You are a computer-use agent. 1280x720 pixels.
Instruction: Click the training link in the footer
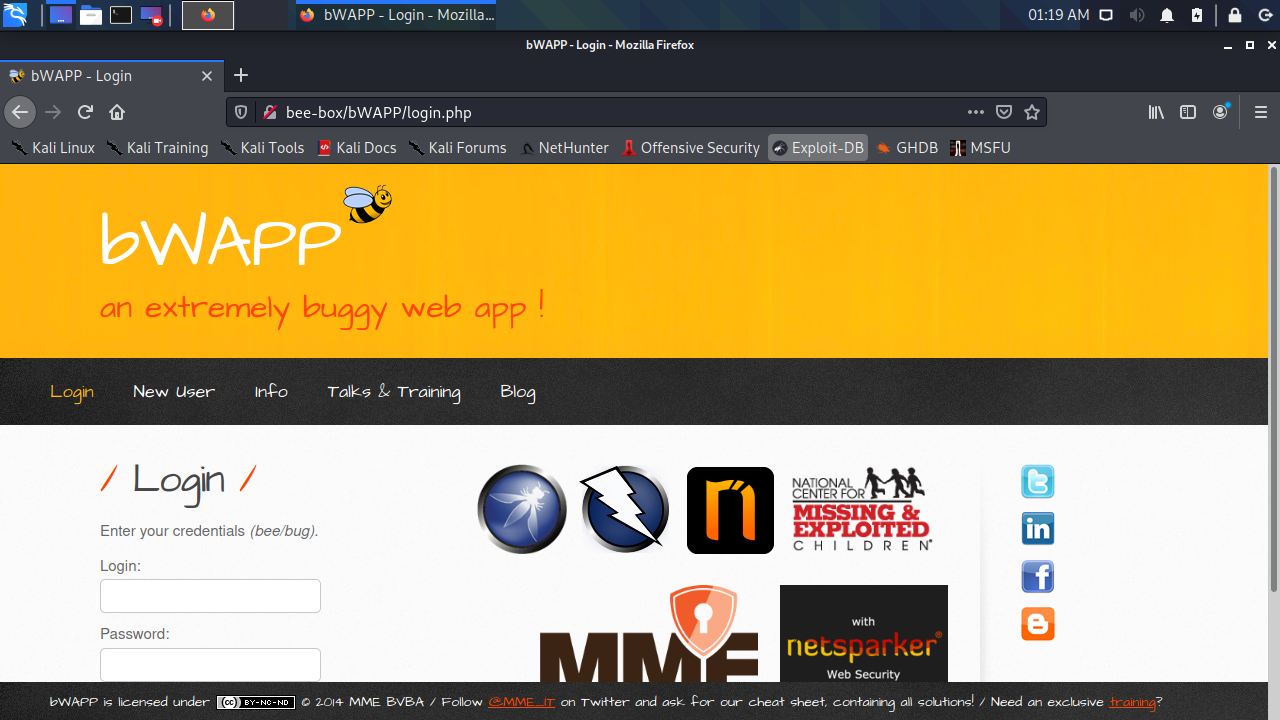coord(1132,702)
